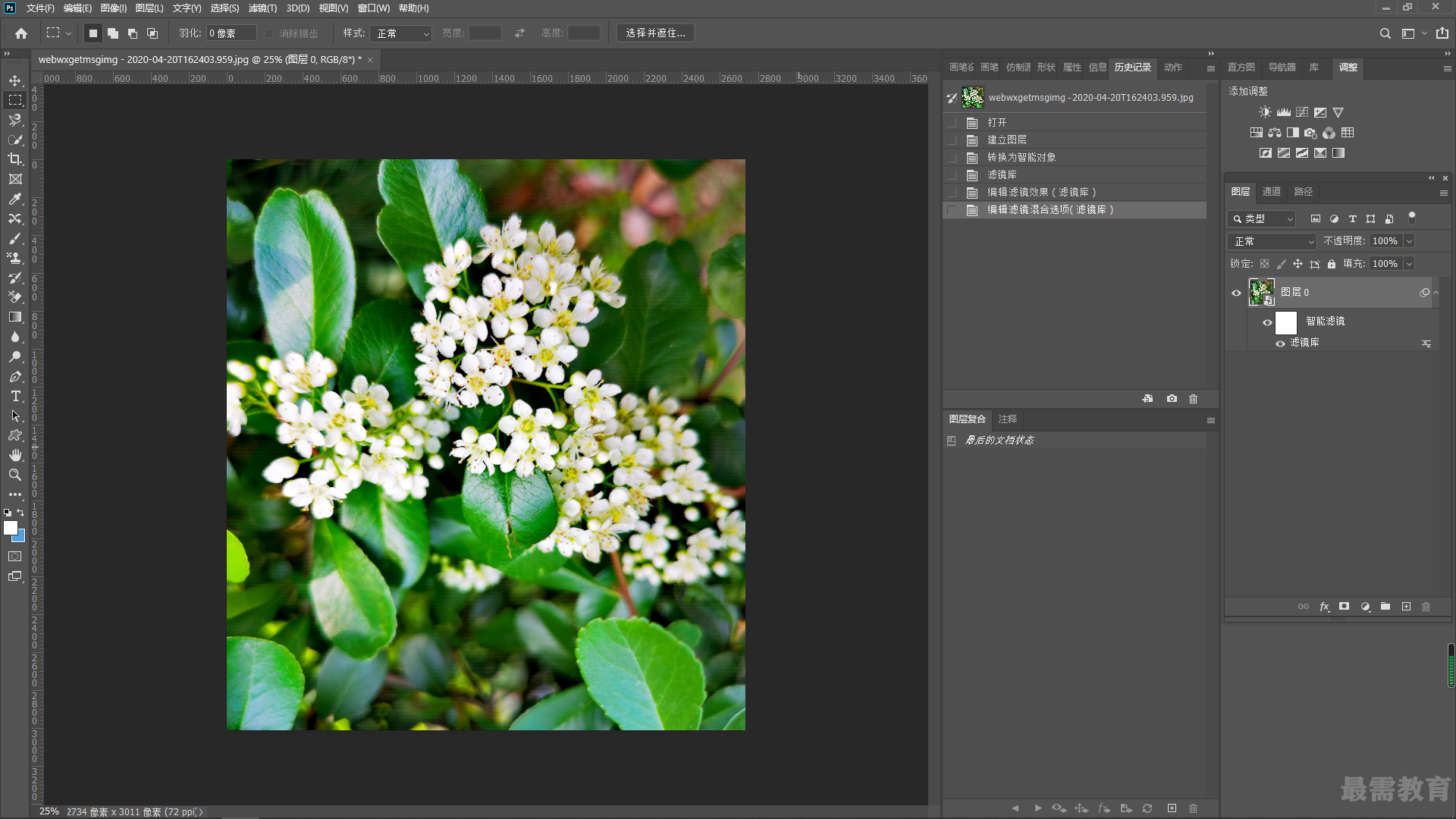This screenshot has height=819, width=1456.
Task: Select the Frame tool
Action: point(15,179)
